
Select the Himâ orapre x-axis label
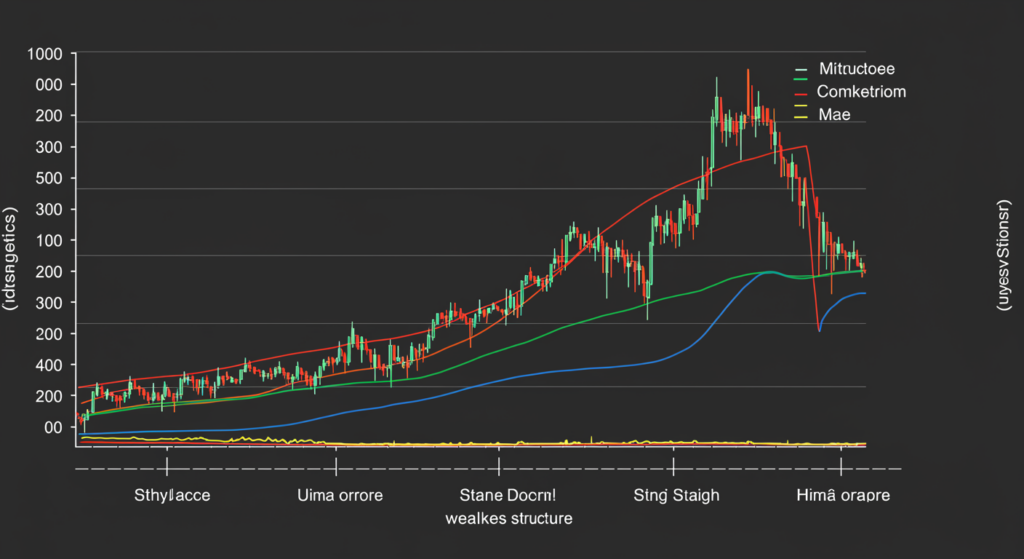click(x=842, y=495)
